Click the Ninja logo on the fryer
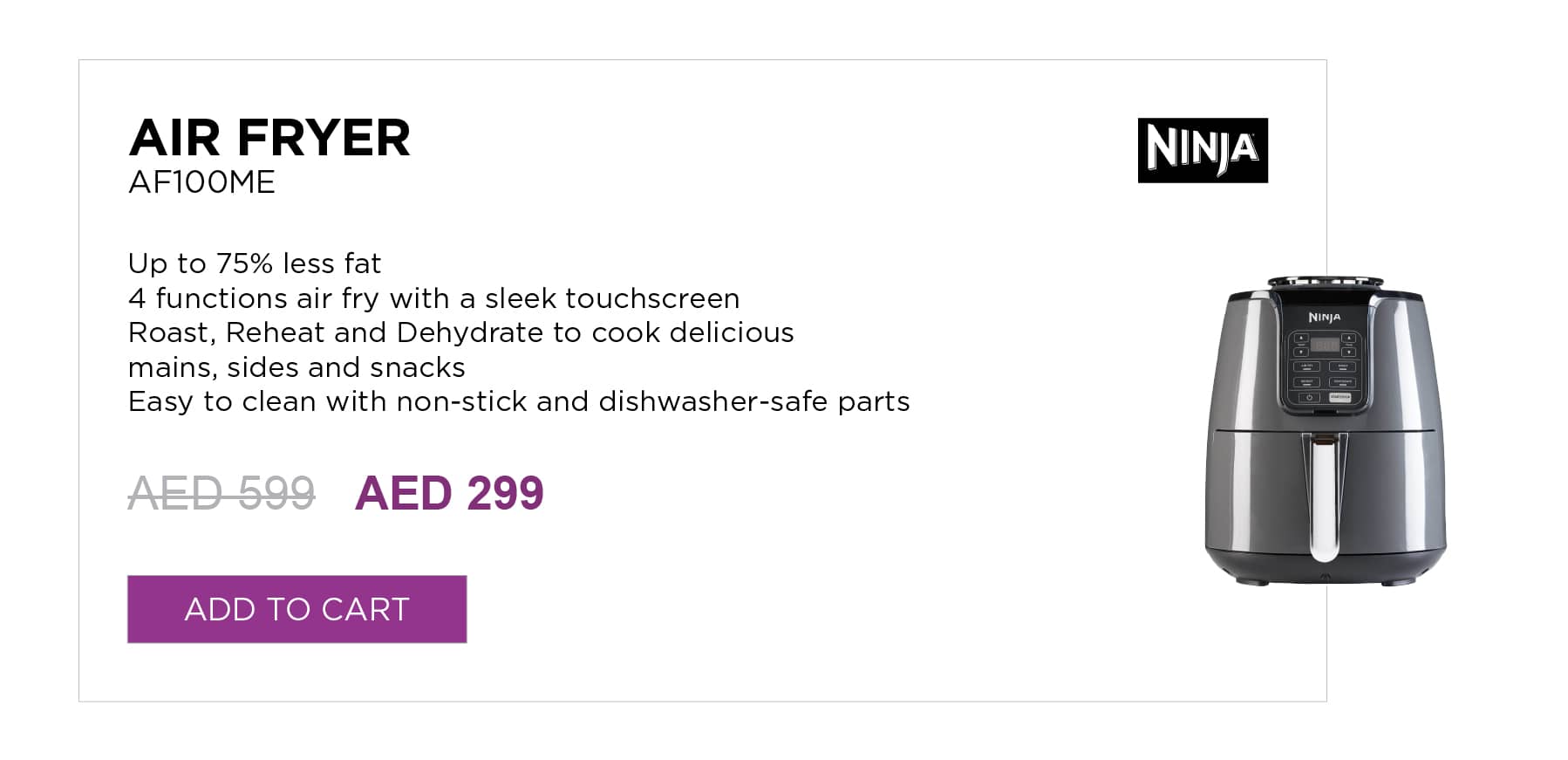 tap(1325, 318)
